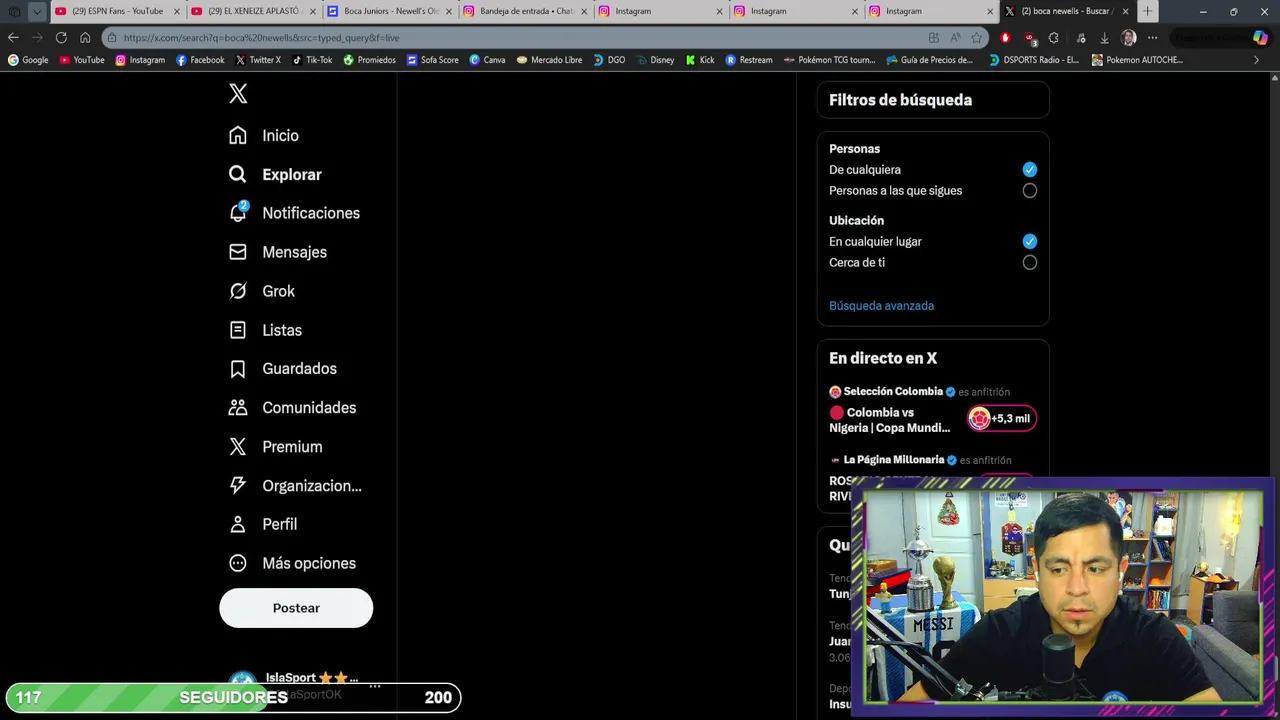Open the Canva bookmark
The image size is (1280, 720).
(x=487, y=60)
